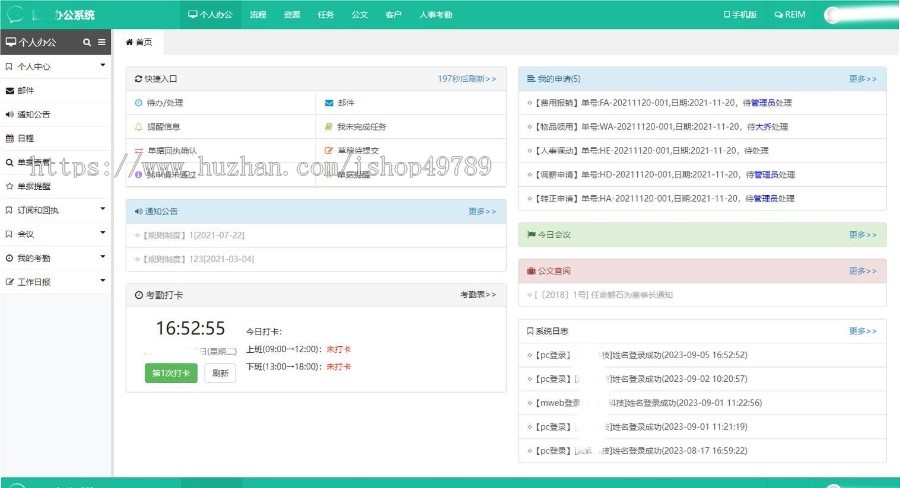Switch to the 首页 tab
The height and width of the screenshot is (488, 900).
139,42
